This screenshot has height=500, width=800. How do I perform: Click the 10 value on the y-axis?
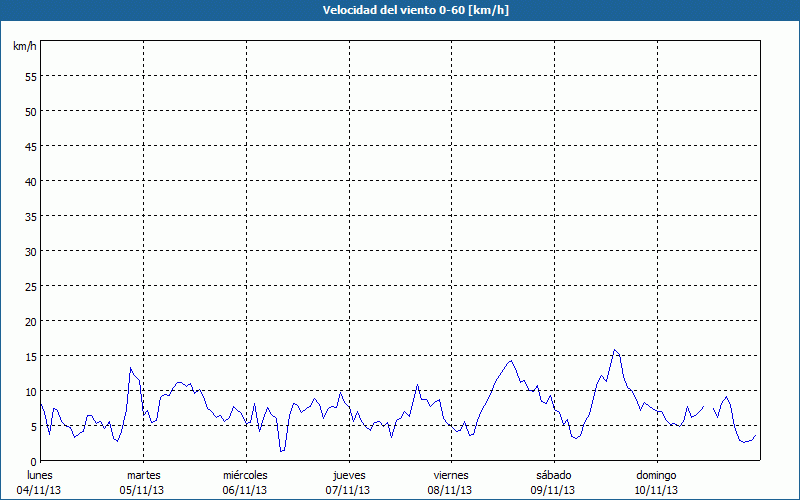[x=30, y=391]
